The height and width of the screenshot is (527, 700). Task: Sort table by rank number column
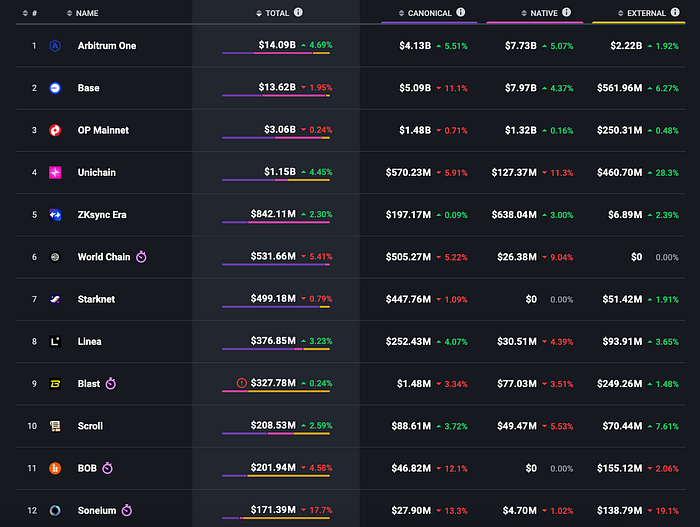30,13
